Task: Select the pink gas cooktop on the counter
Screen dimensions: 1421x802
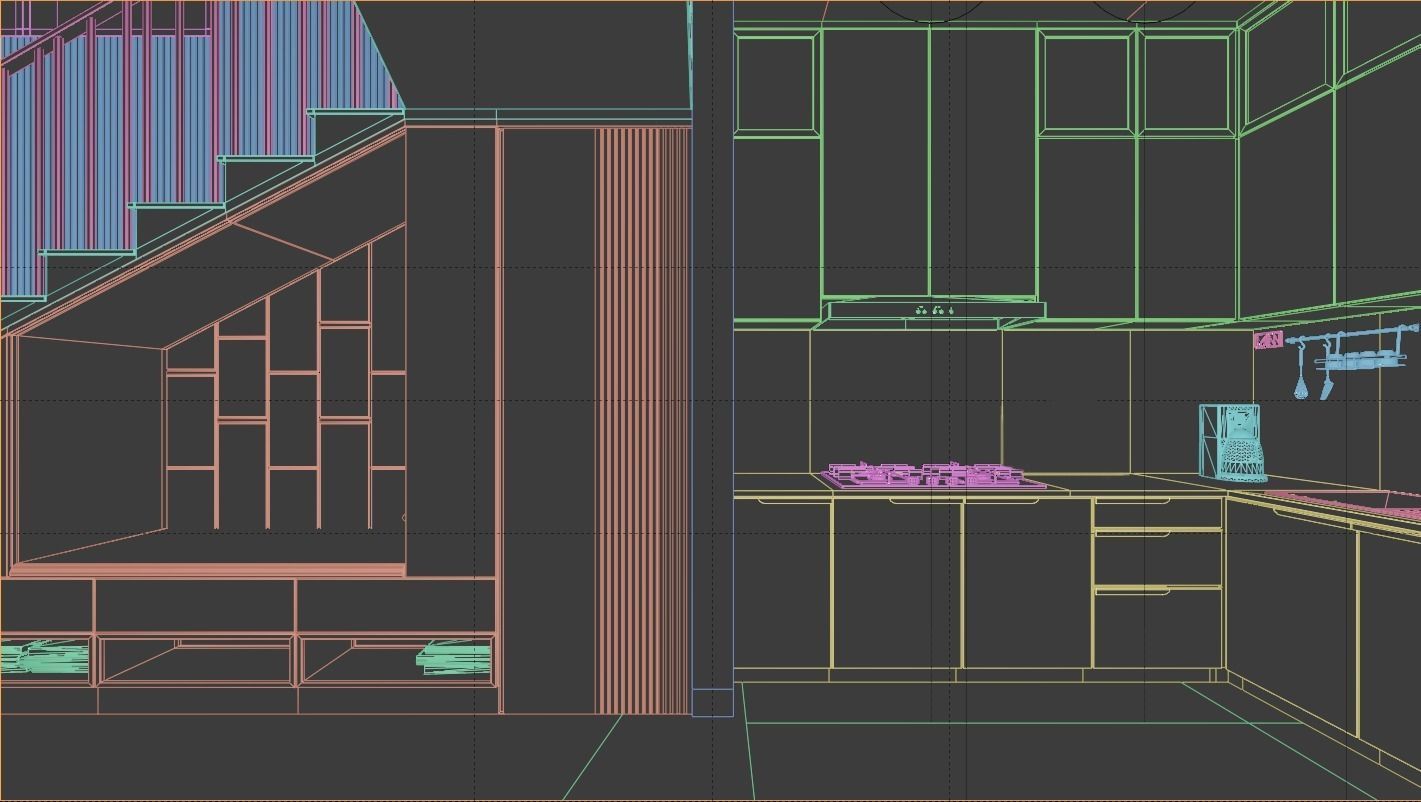Action: click(x=933, y=475)
